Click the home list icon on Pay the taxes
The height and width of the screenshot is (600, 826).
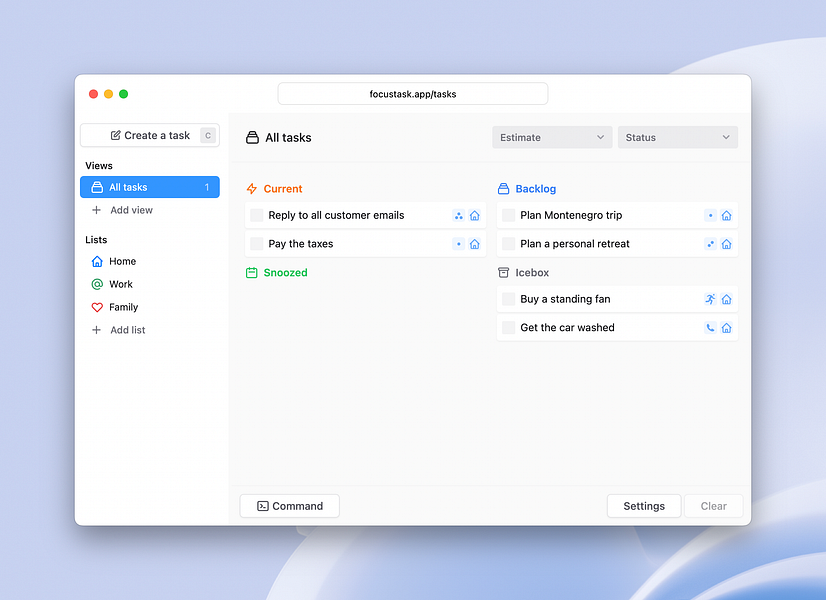(475, 244)
